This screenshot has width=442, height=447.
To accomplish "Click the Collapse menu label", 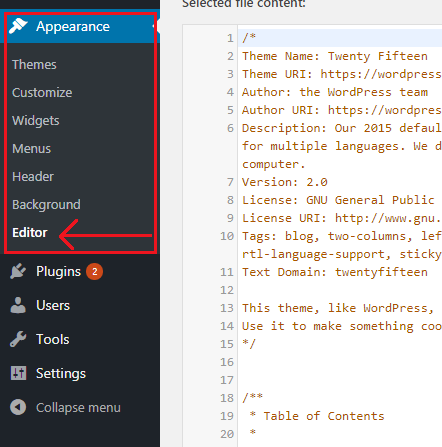I will (x=78, y=408).
